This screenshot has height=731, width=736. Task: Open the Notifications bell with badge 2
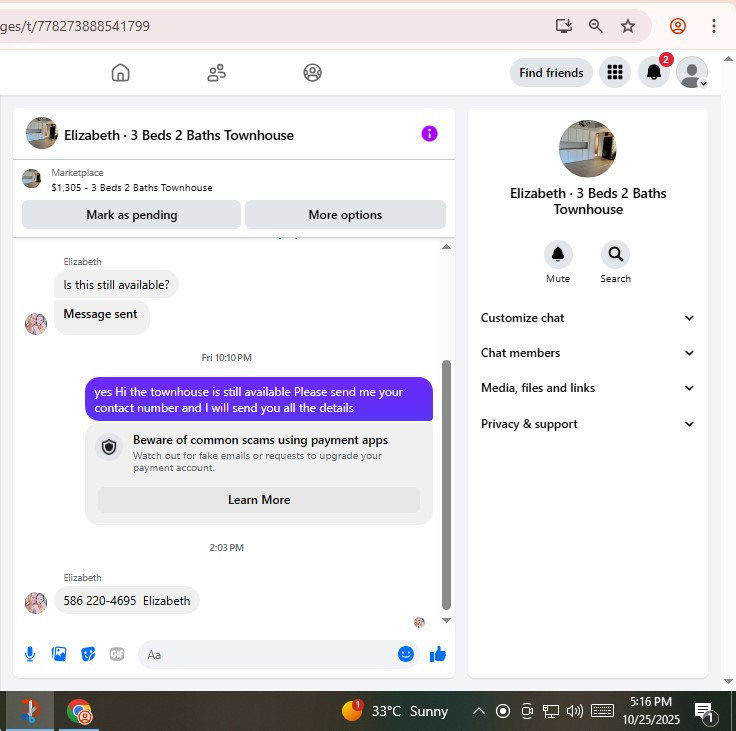(653, 72)
